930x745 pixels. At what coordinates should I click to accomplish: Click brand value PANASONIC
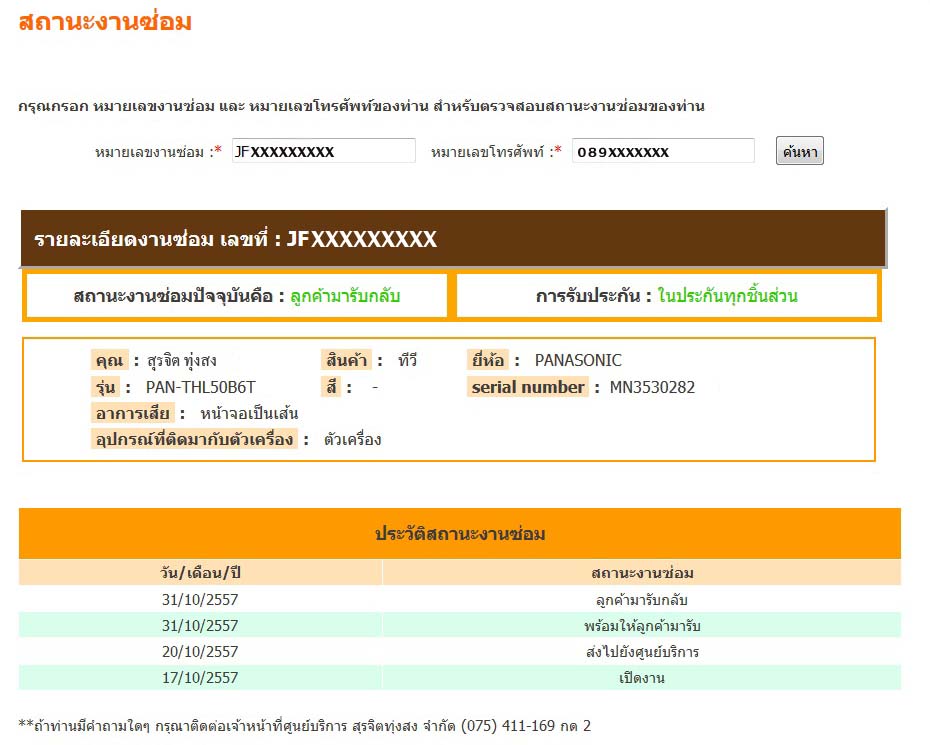coord(578,360)
